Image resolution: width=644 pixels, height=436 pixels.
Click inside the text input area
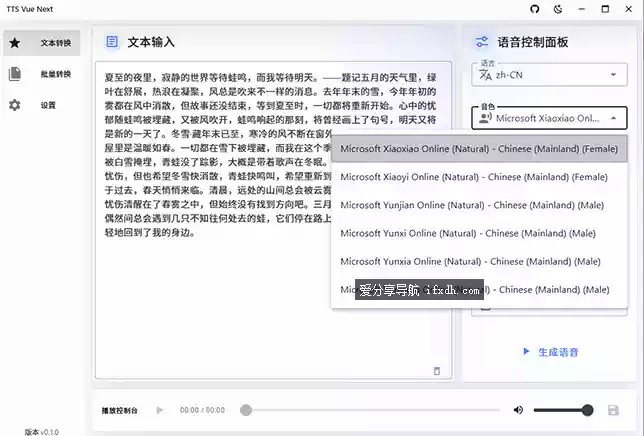click(x=273, y=220)
